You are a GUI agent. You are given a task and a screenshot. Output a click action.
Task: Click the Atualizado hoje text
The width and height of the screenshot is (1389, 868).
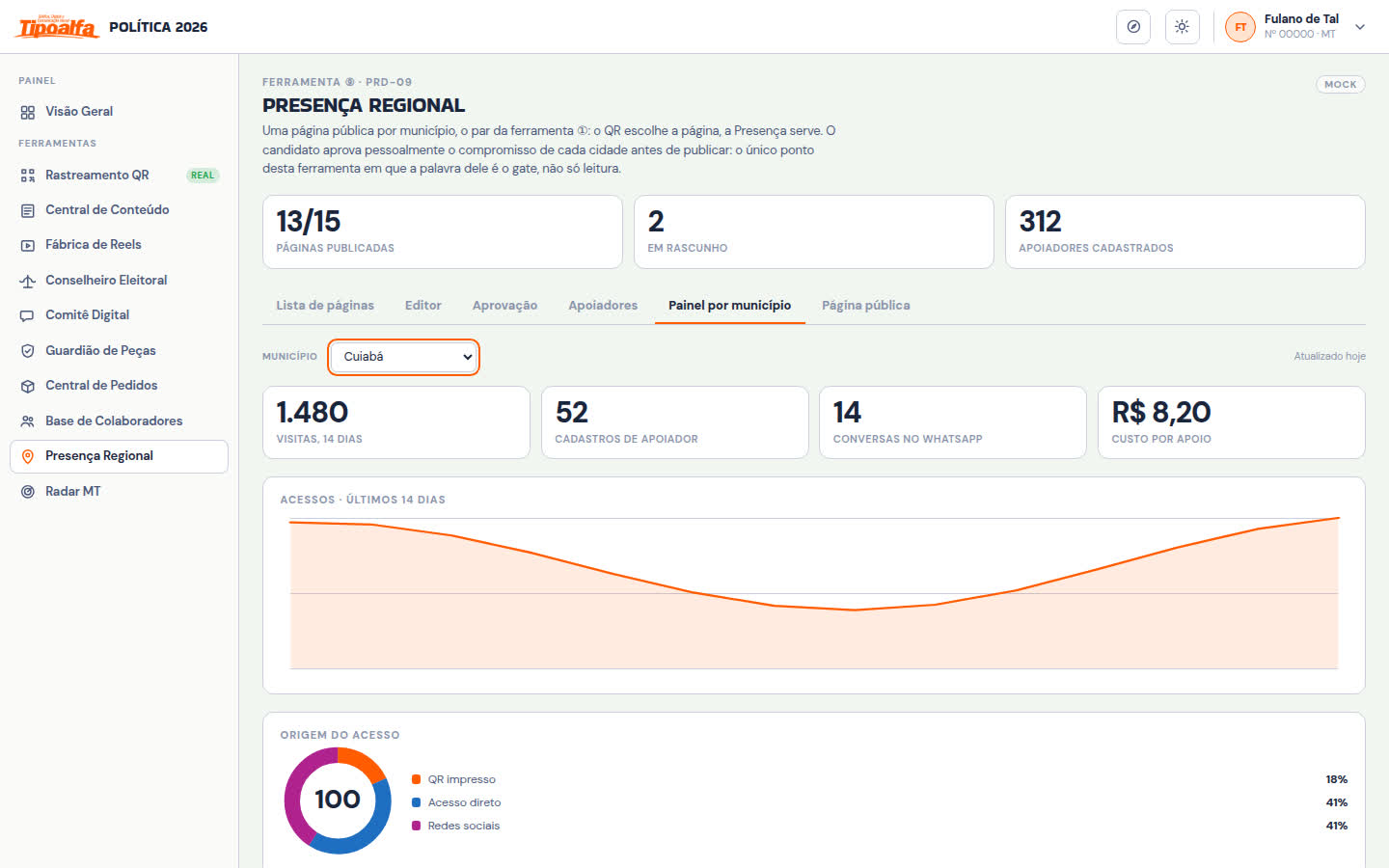1329,357
